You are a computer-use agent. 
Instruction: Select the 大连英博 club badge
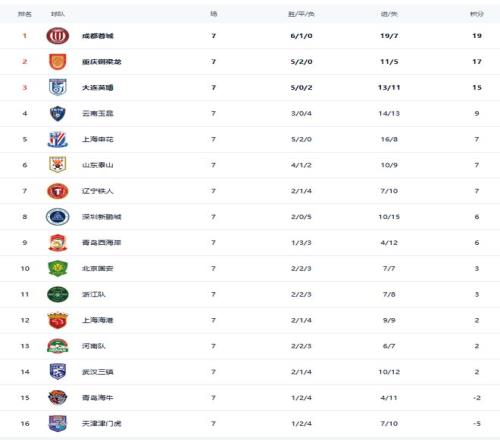click(58, 87)
